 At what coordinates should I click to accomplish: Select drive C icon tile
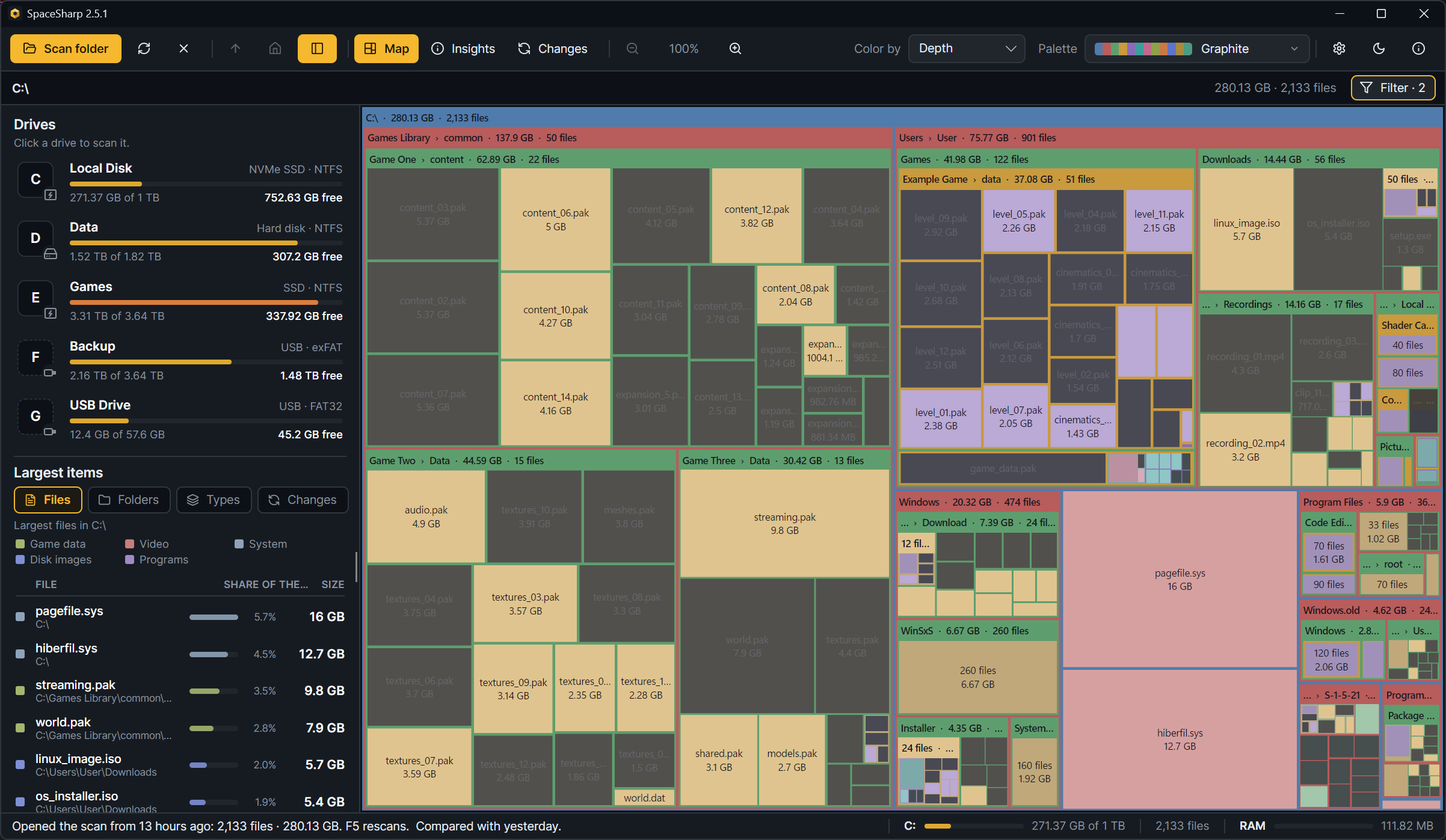click(x=36, y=180)
